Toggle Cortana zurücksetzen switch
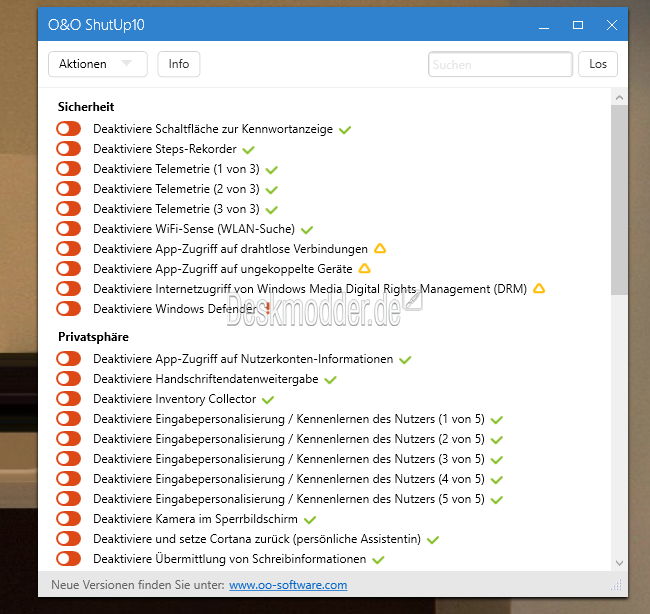This screenshot has height=614, width=650. click(69, 539)
